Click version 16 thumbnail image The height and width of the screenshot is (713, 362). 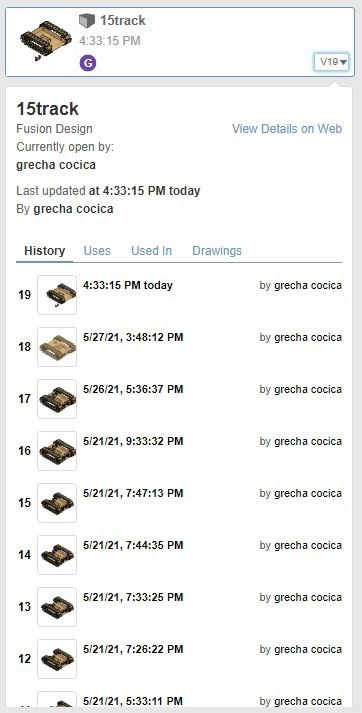[57, 451]
